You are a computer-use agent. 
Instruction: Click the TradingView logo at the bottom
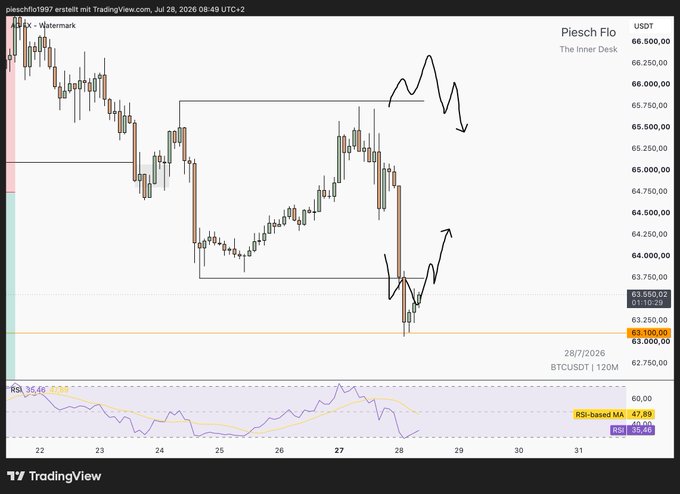[54, 476]
